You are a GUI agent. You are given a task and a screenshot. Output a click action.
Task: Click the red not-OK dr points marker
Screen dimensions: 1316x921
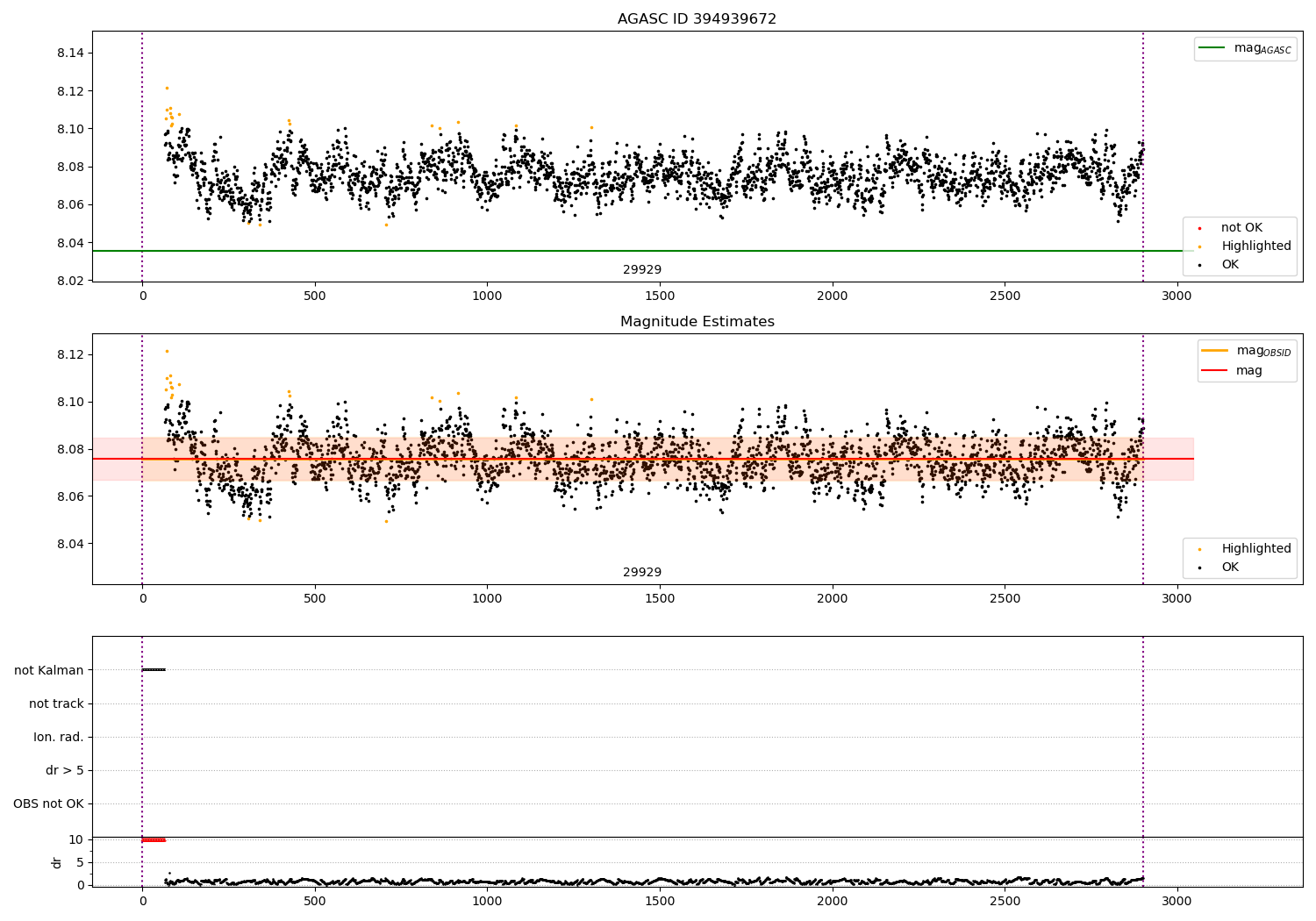click(154, 839)
